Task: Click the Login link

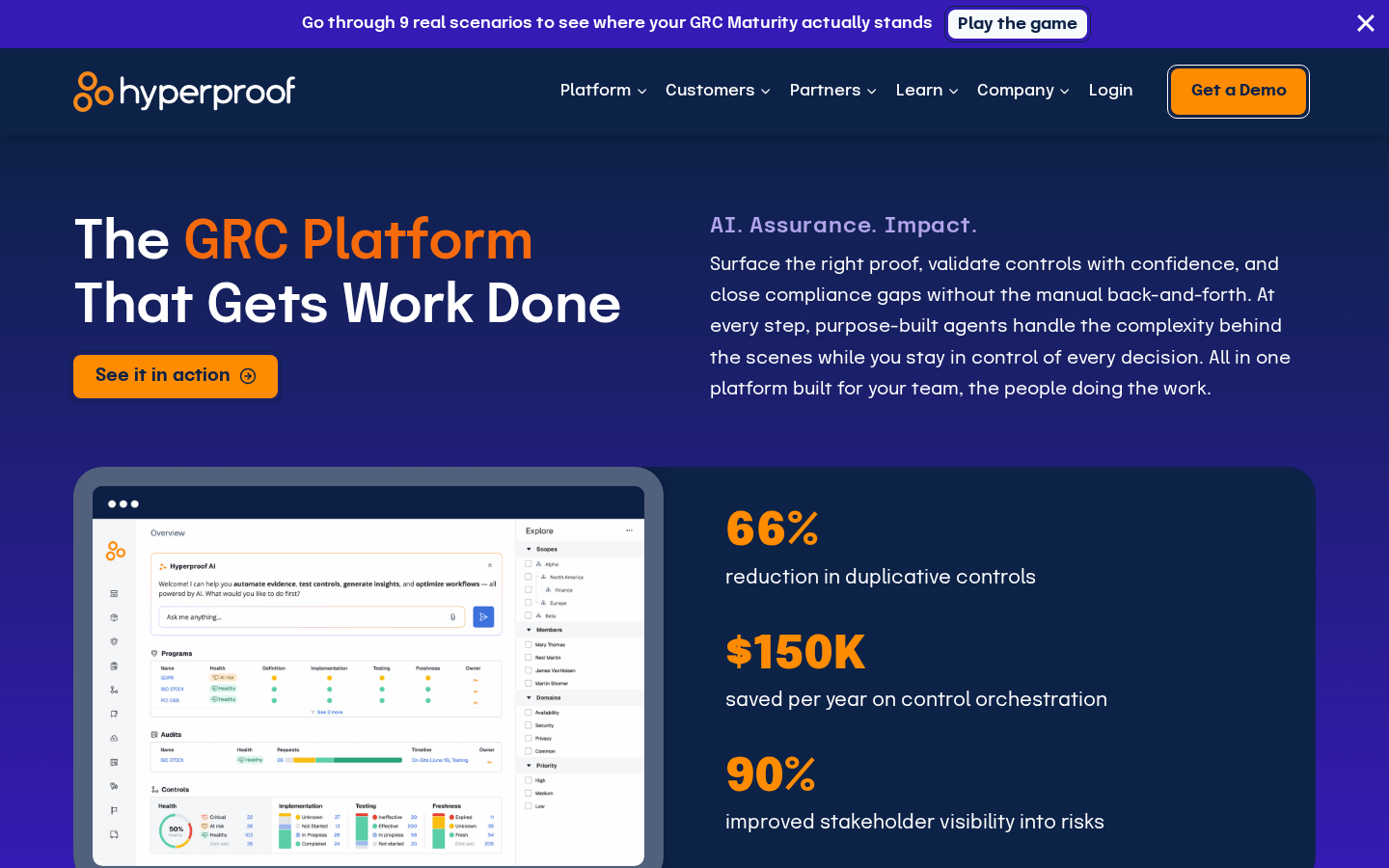Action: (1110, 90)
